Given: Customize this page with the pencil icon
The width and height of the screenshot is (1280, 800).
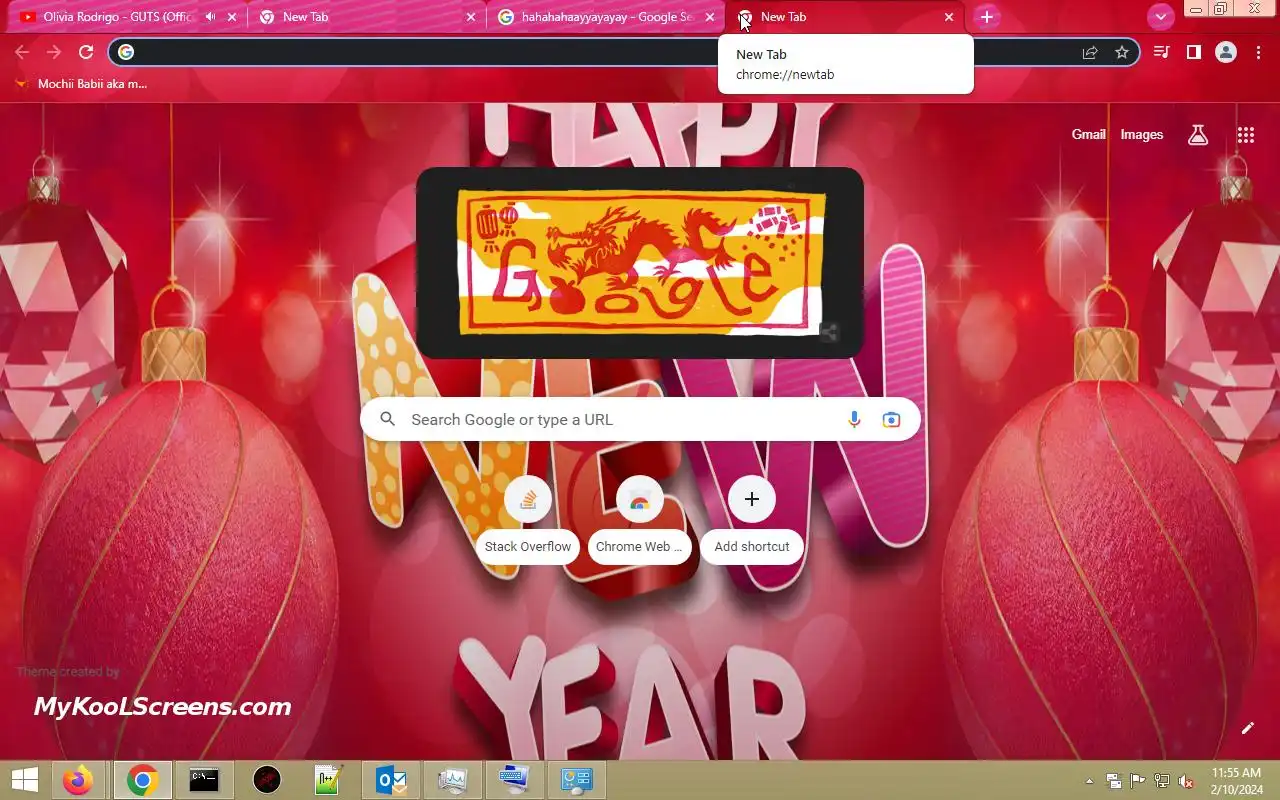Looking at the screenshot, I should click(1247, 728).
